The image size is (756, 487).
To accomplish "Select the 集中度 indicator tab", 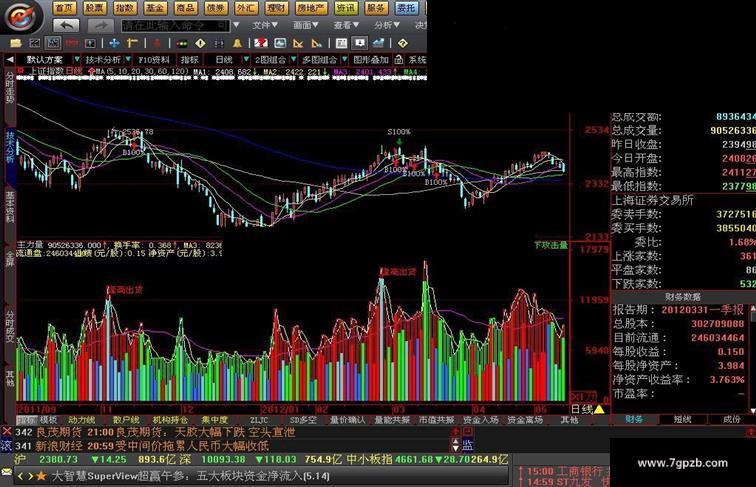I will (215, 420).
